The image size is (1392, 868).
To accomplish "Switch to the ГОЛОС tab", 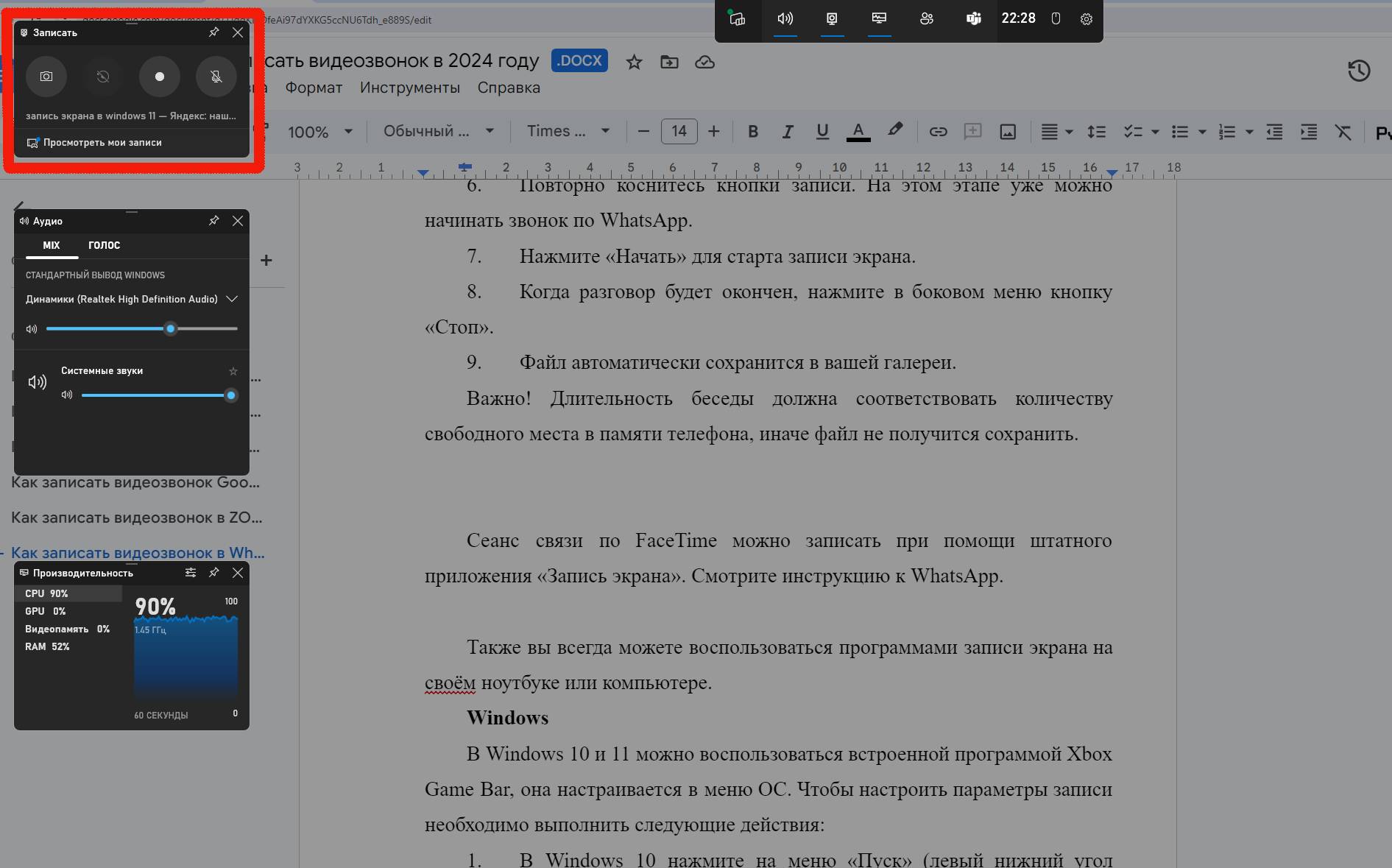I will (104, 245).
